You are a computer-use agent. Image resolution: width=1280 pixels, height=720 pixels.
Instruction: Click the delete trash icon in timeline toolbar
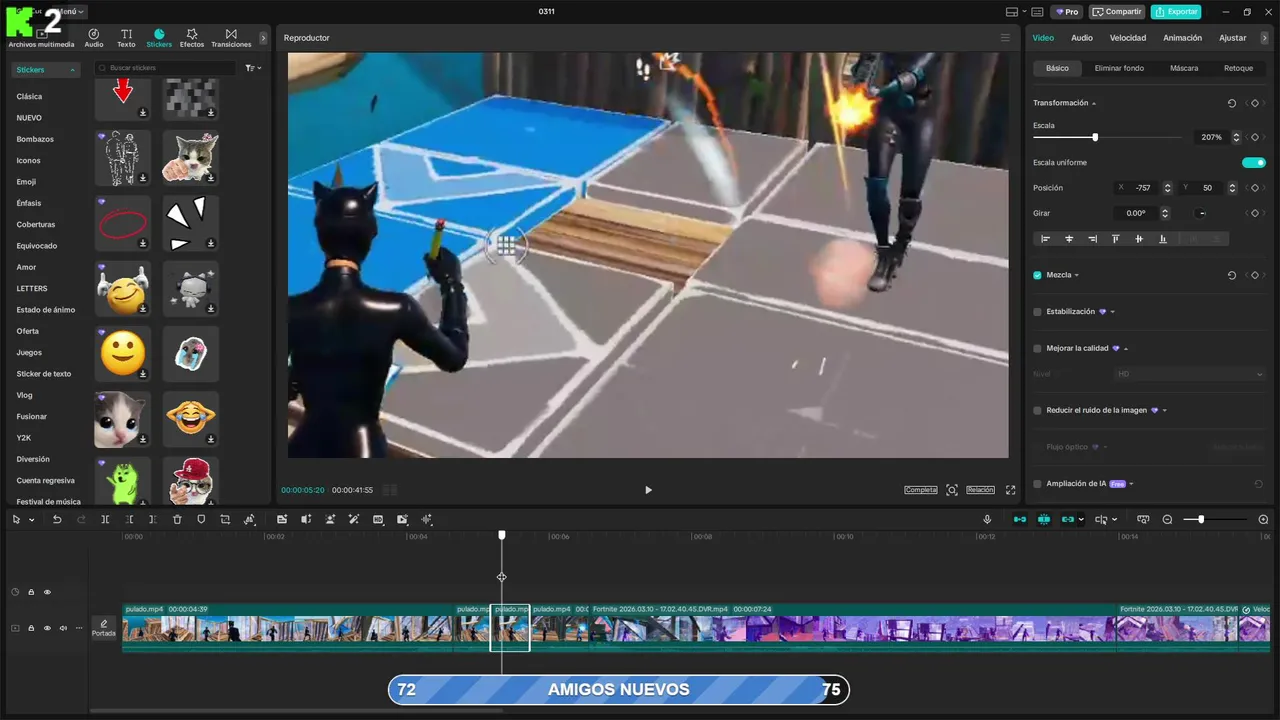click(177, 519)
